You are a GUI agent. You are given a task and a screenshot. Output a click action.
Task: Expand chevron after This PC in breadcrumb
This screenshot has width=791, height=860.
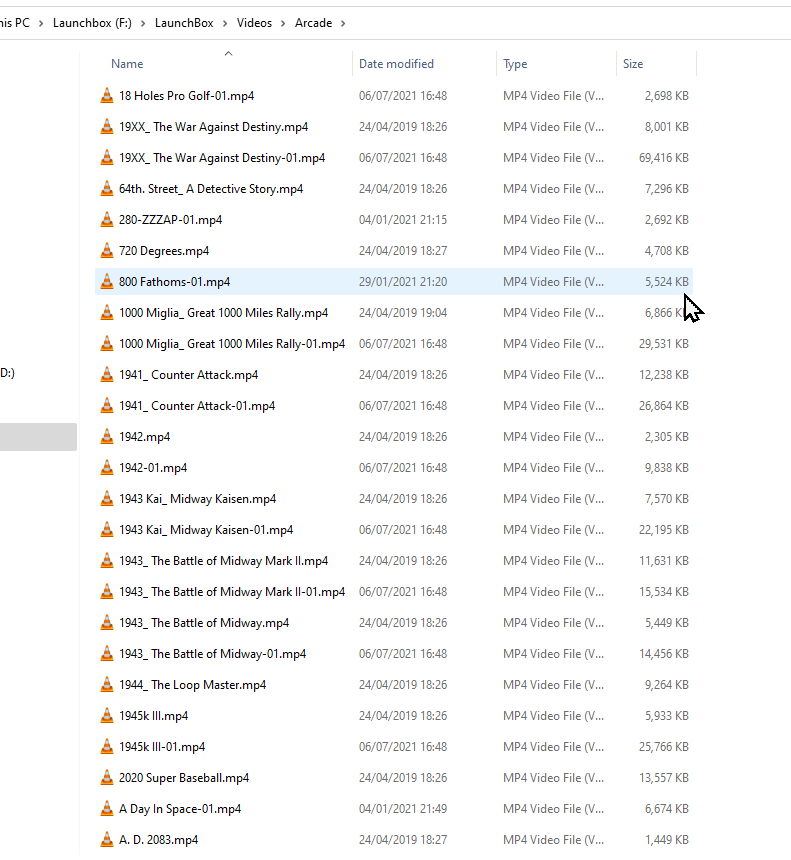tap(41, 23)
